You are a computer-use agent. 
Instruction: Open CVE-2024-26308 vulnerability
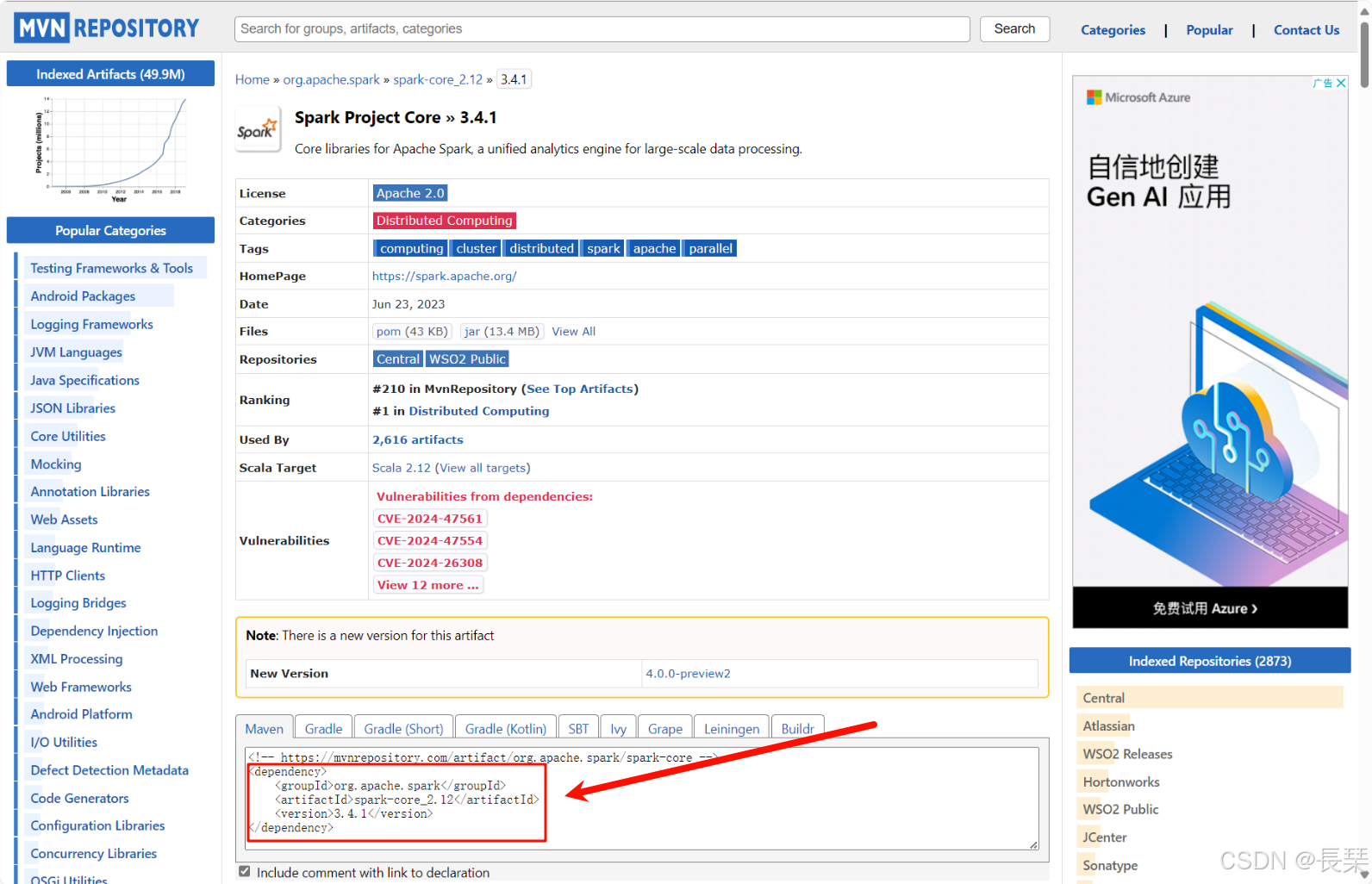click(430, 563)
